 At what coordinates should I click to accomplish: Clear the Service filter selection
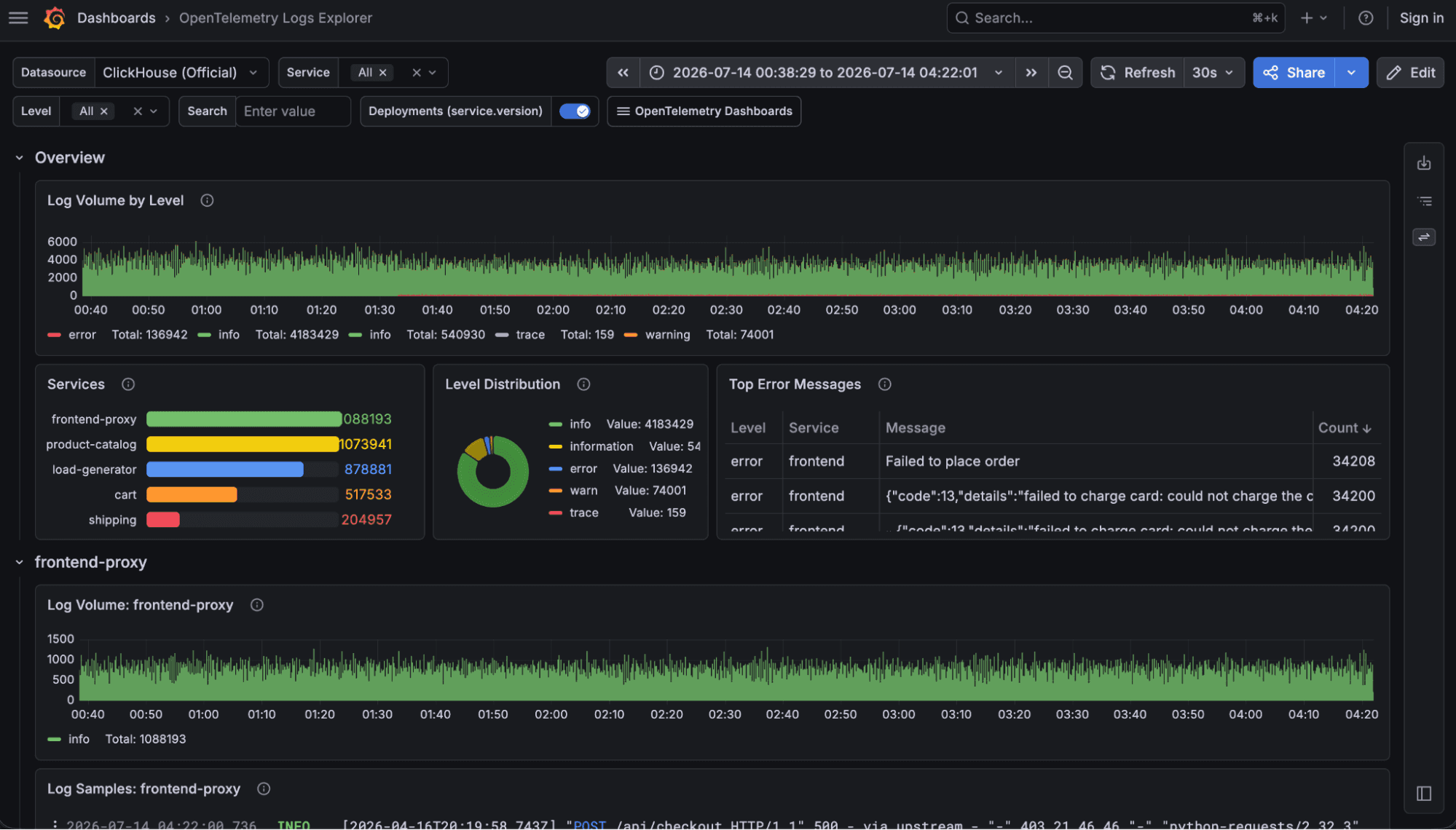point(417,73)
